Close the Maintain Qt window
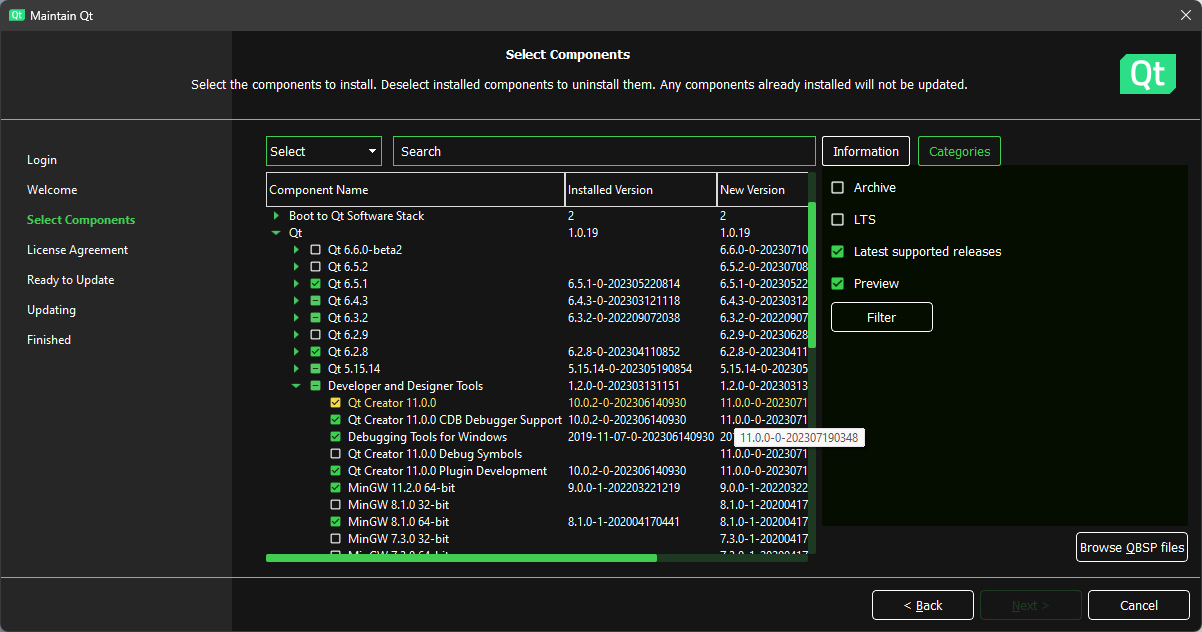1202x632 pixels. tap(1186, 16)
